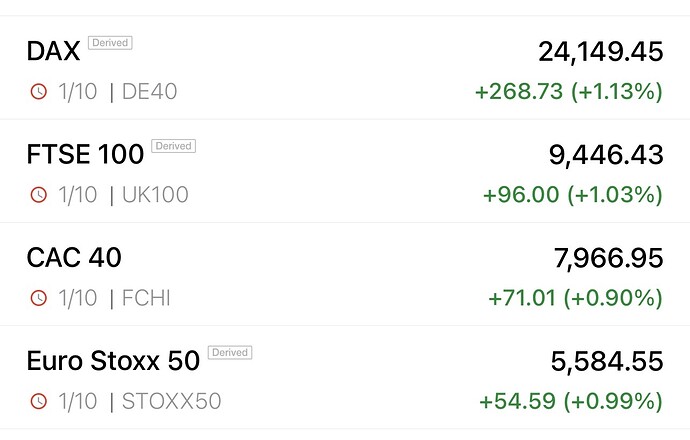The height and width of the screenshot is (440, 690).
Task: Click the clock icon under DAX
Action: click(39, 92)
